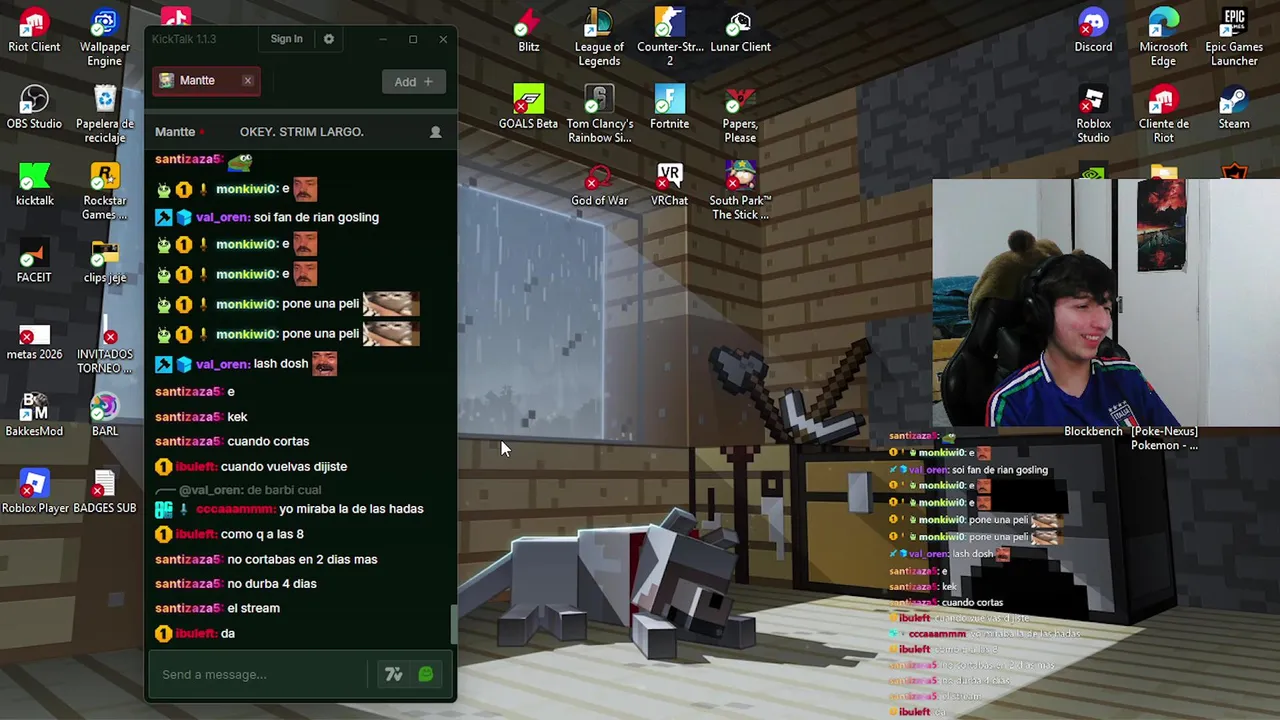Viewport: 1280px width, 720px height.
Task: Open Rockstar Games launcher icon
Action: click(104, 192)
